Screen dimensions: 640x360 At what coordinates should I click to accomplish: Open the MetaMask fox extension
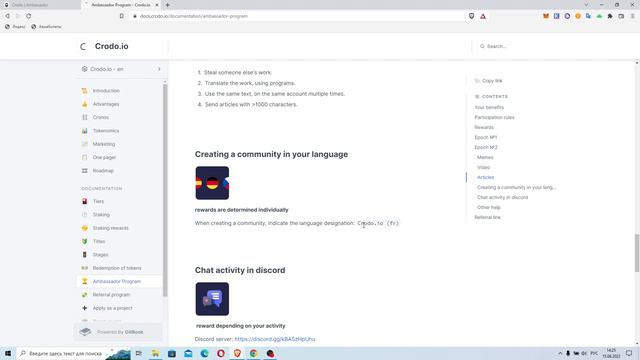[x=546, y=16]
